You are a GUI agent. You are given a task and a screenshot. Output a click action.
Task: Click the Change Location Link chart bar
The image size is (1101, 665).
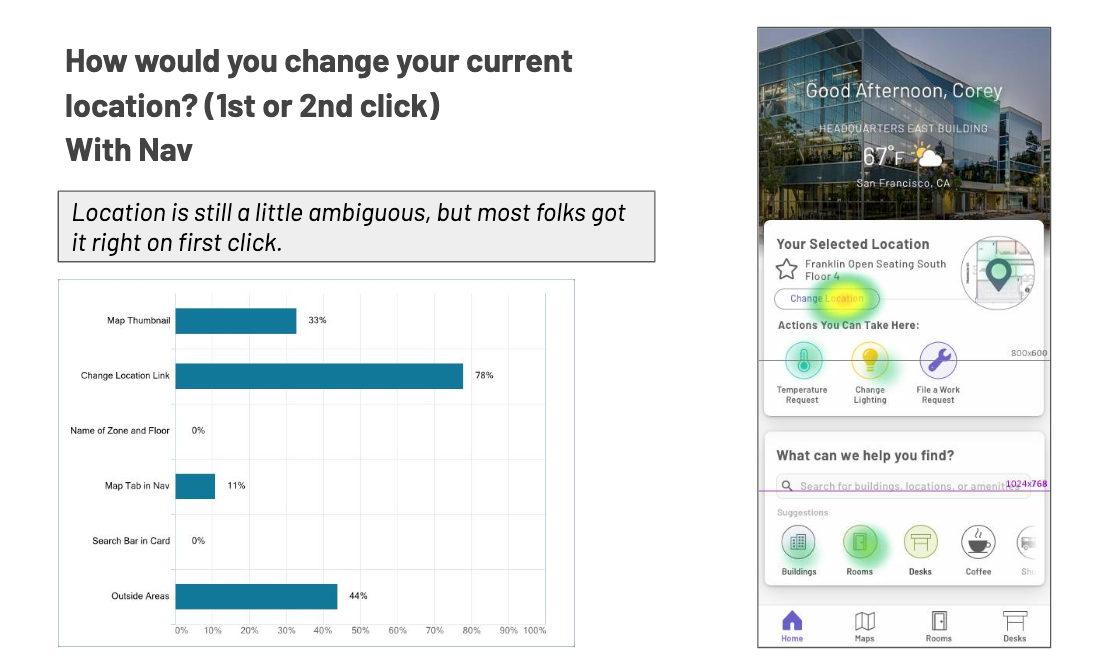pyautogui.click(x=319, y=376)
